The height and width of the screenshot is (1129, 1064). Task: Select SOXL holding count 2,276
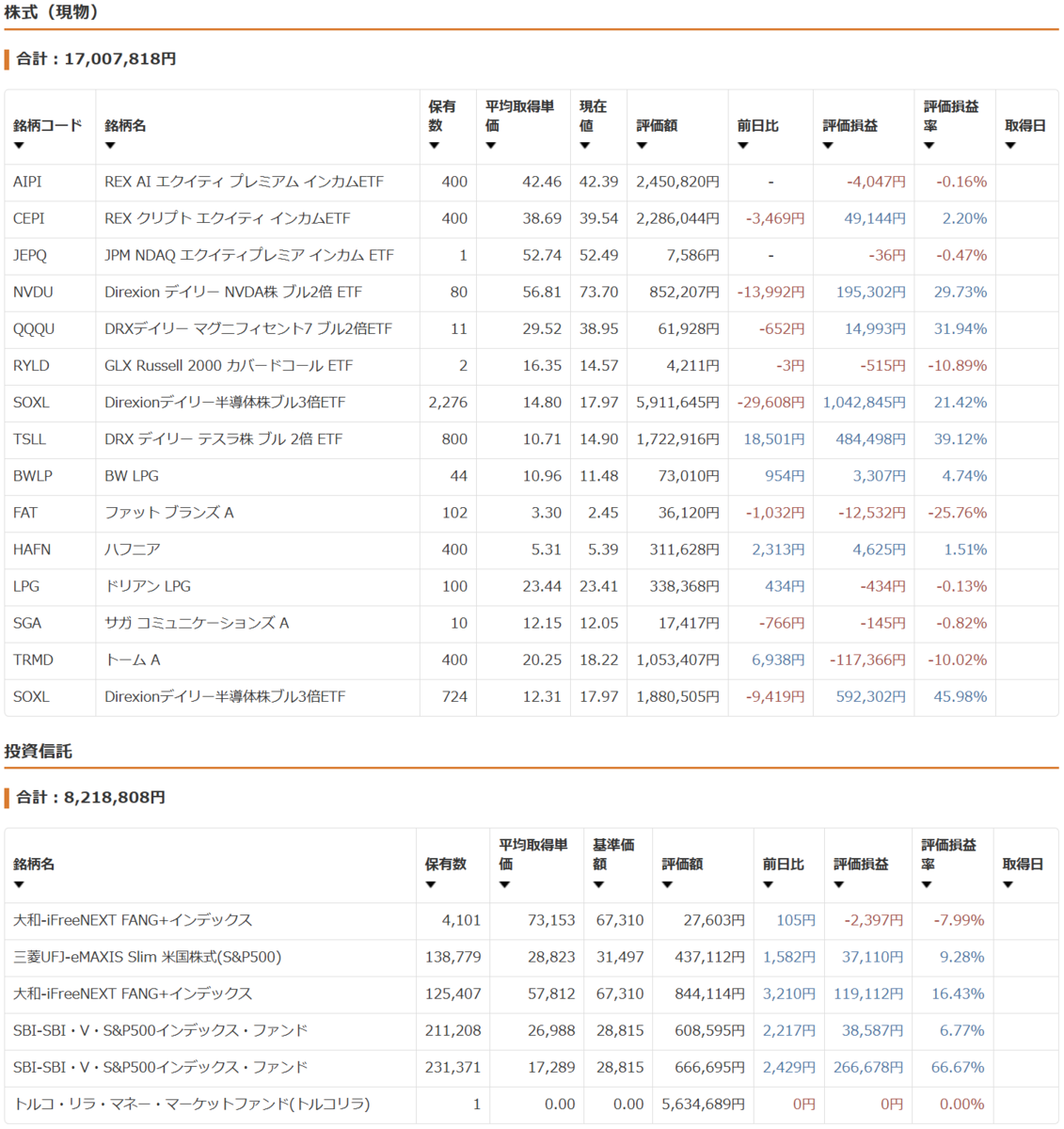point(448,403)
